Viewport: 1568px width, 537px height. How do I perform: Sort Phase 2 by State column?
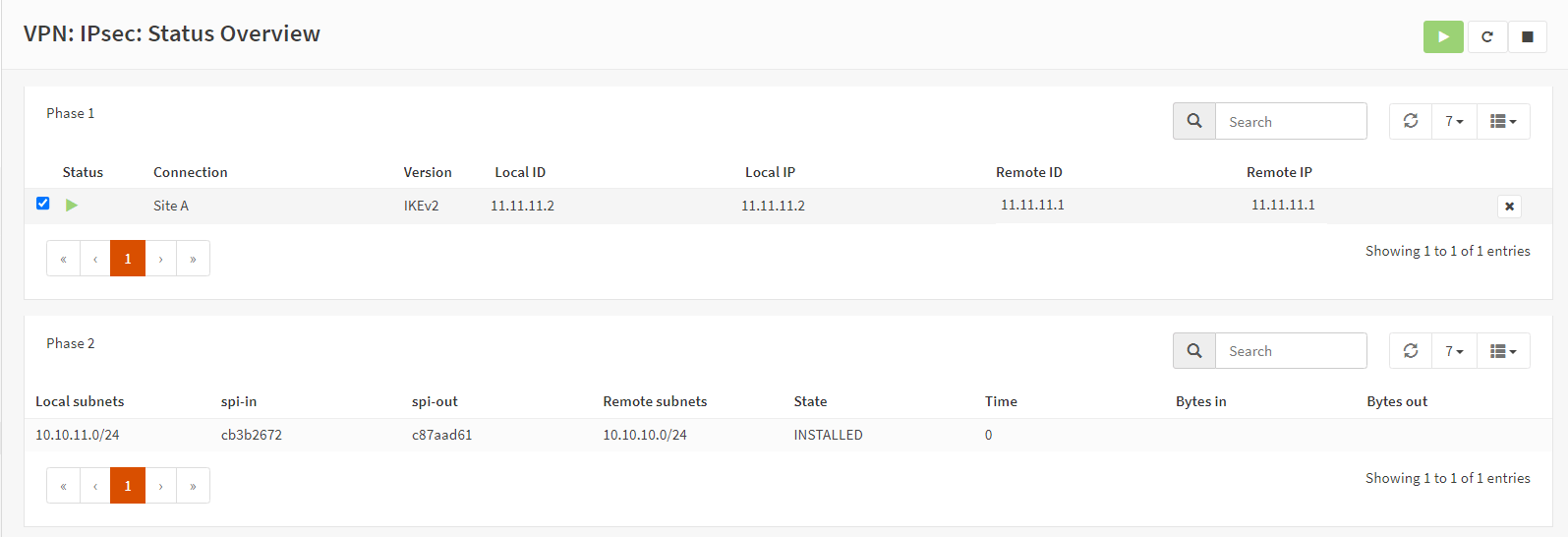(x=810, y=401)
